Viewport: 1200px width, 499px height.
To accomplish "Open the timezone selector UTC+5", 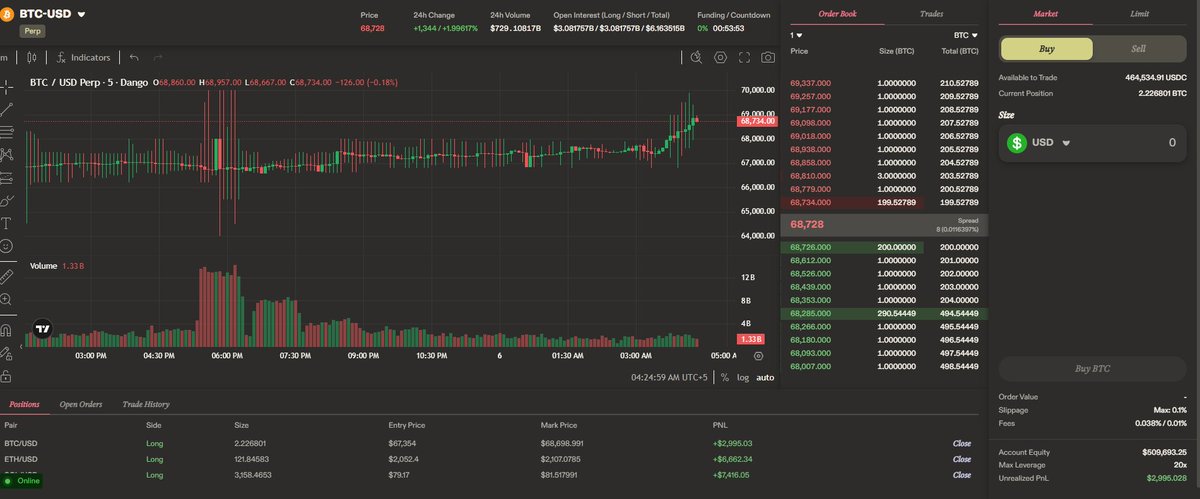I will (670, 378).
